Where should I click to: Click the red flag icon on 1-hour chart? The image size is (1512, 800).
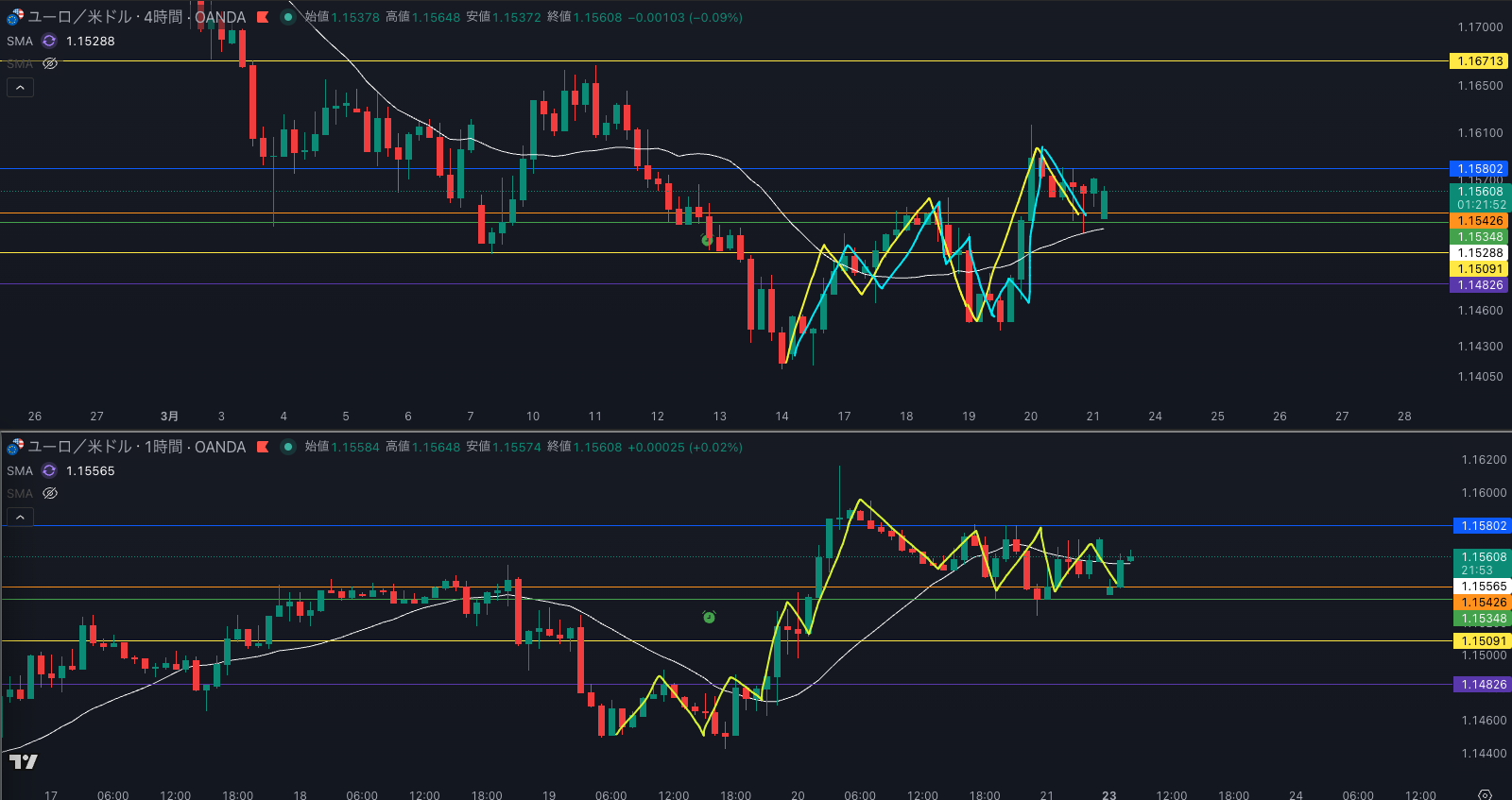(263, 447)
